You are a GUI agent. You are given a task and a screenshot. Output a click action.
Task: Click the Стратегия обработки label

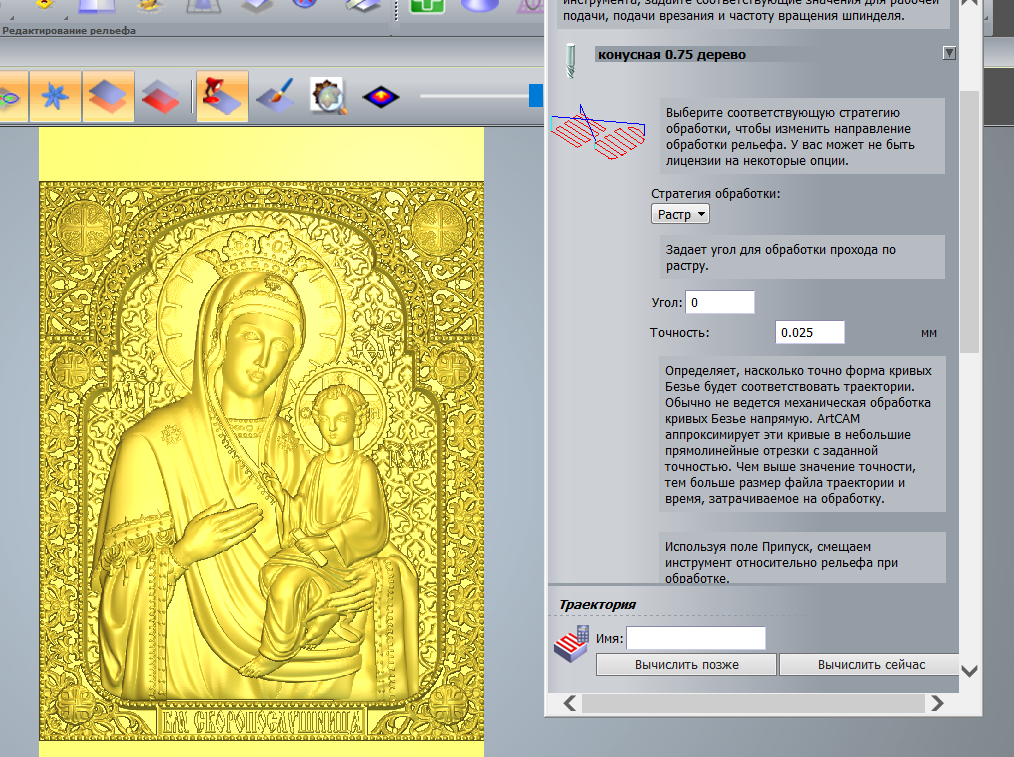tap(715, 193)
